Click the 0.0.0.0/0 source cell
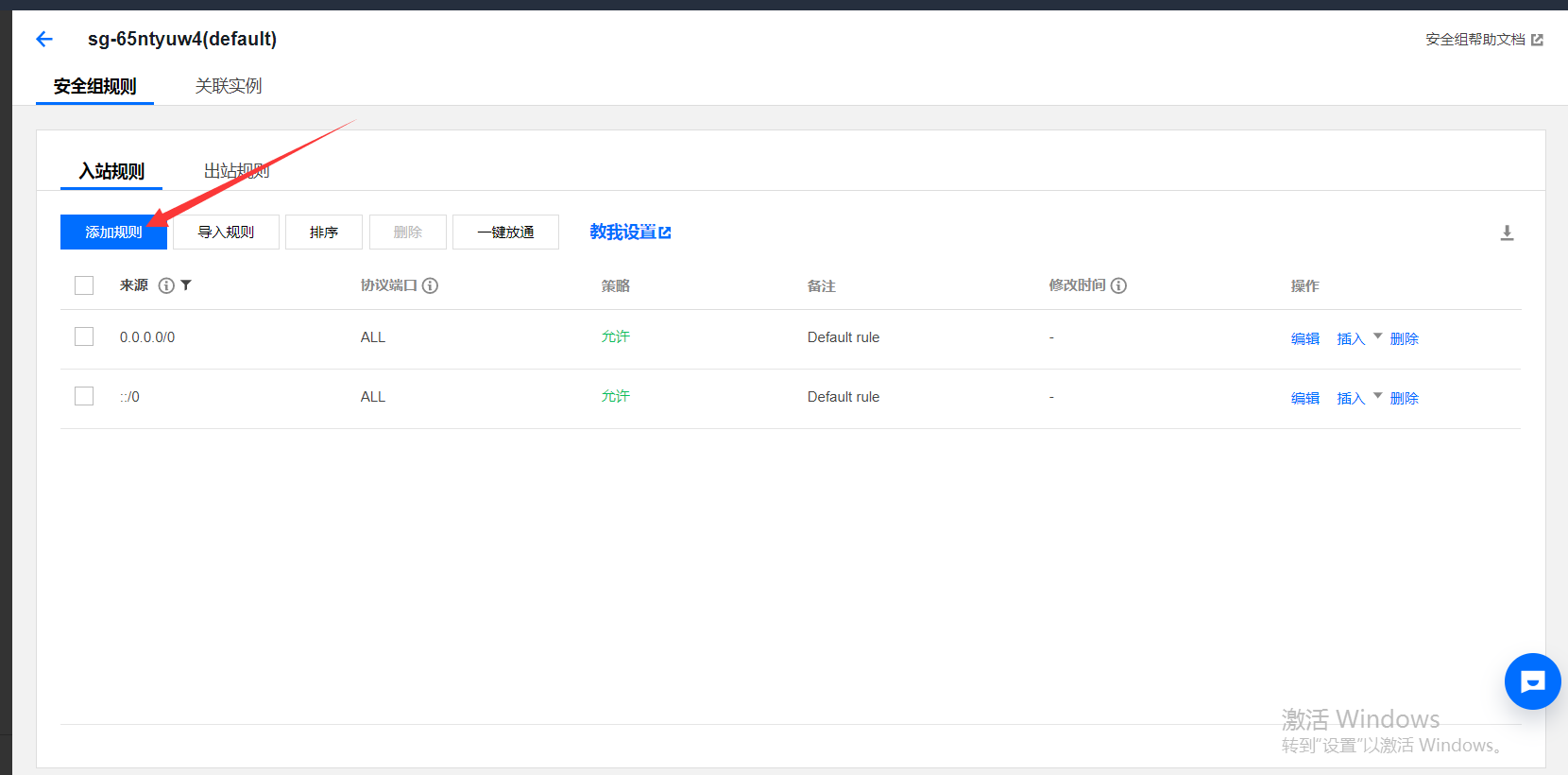 [147, 337]
